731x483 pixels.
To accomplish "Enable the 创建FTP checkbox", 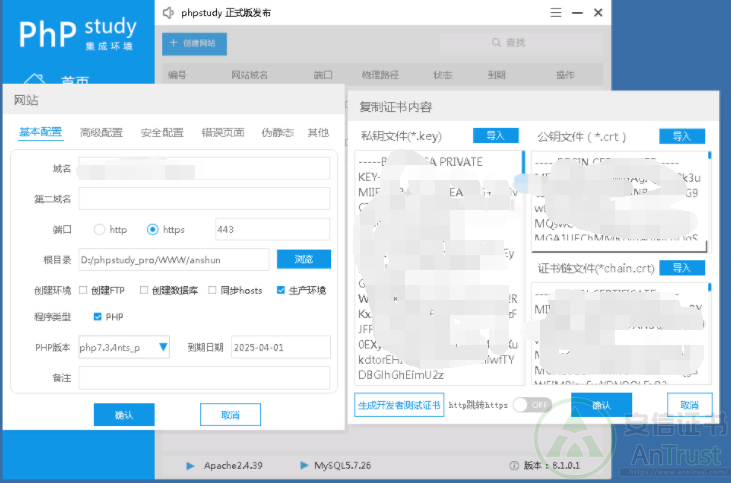I will pyautogui.click(x=83, y=290).
